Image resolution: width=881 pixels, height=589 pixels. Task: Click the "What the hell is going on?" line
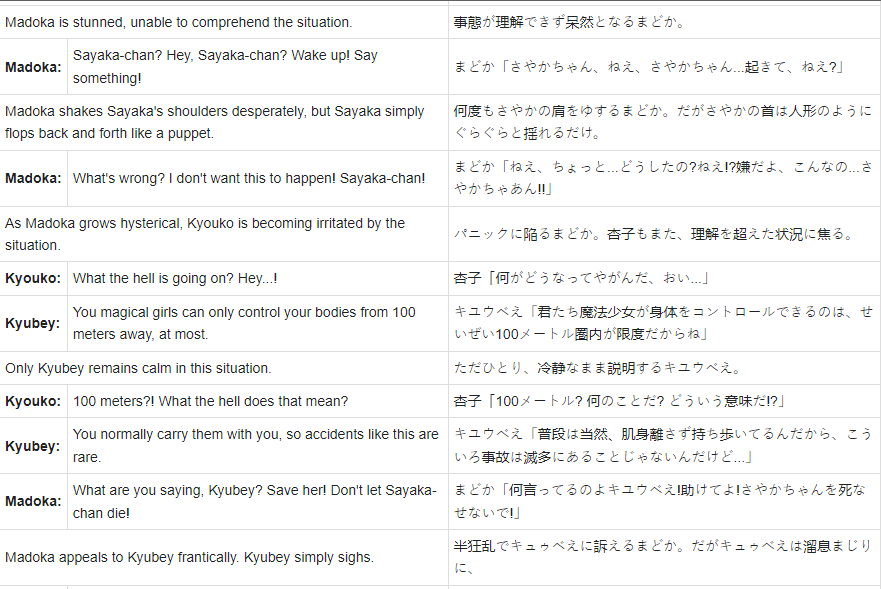pos(175,278)
